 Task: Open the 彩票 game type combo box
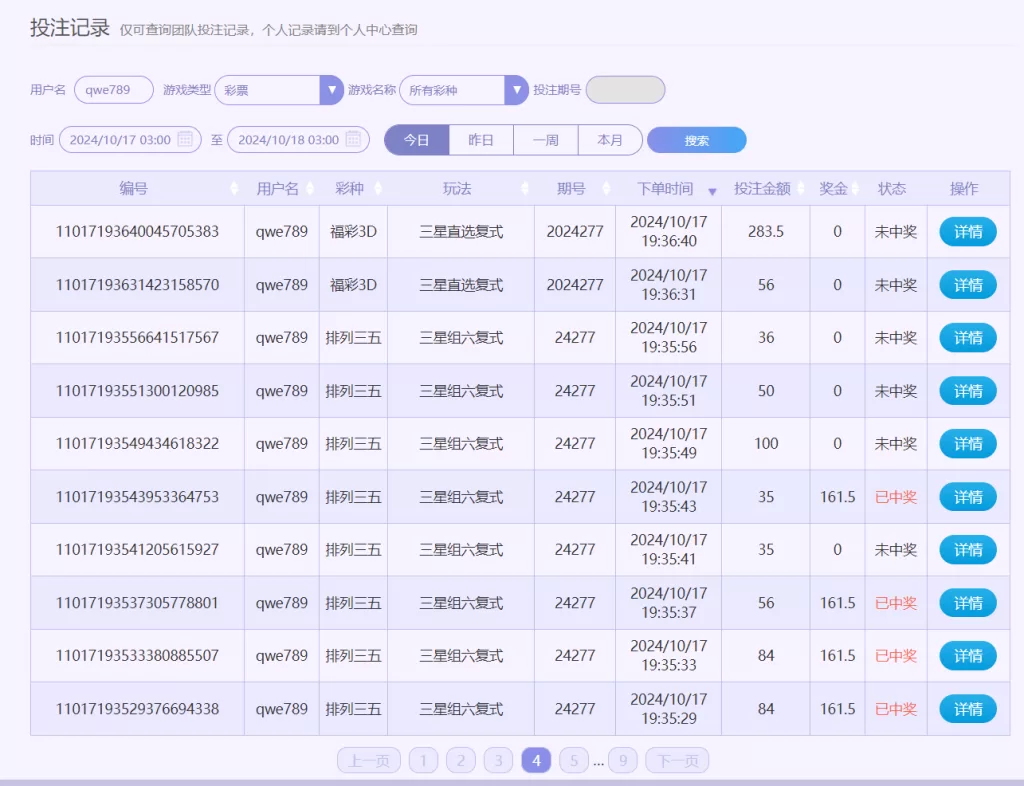279,90
